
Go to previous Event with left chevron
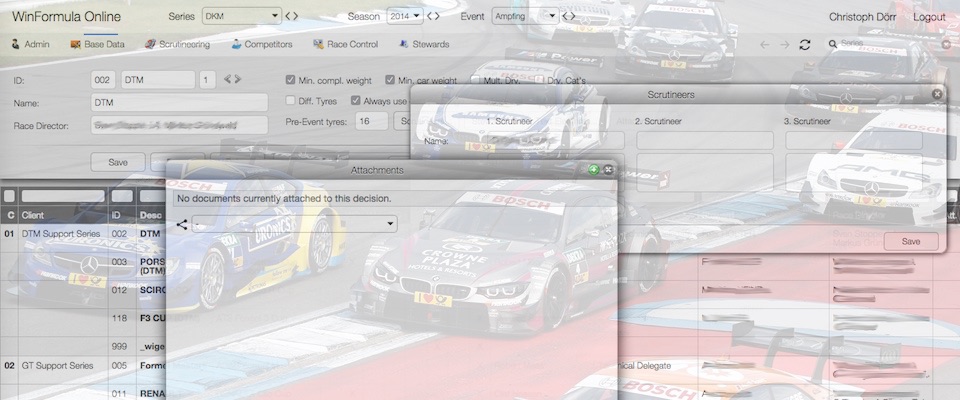click(x=564, y=17)
